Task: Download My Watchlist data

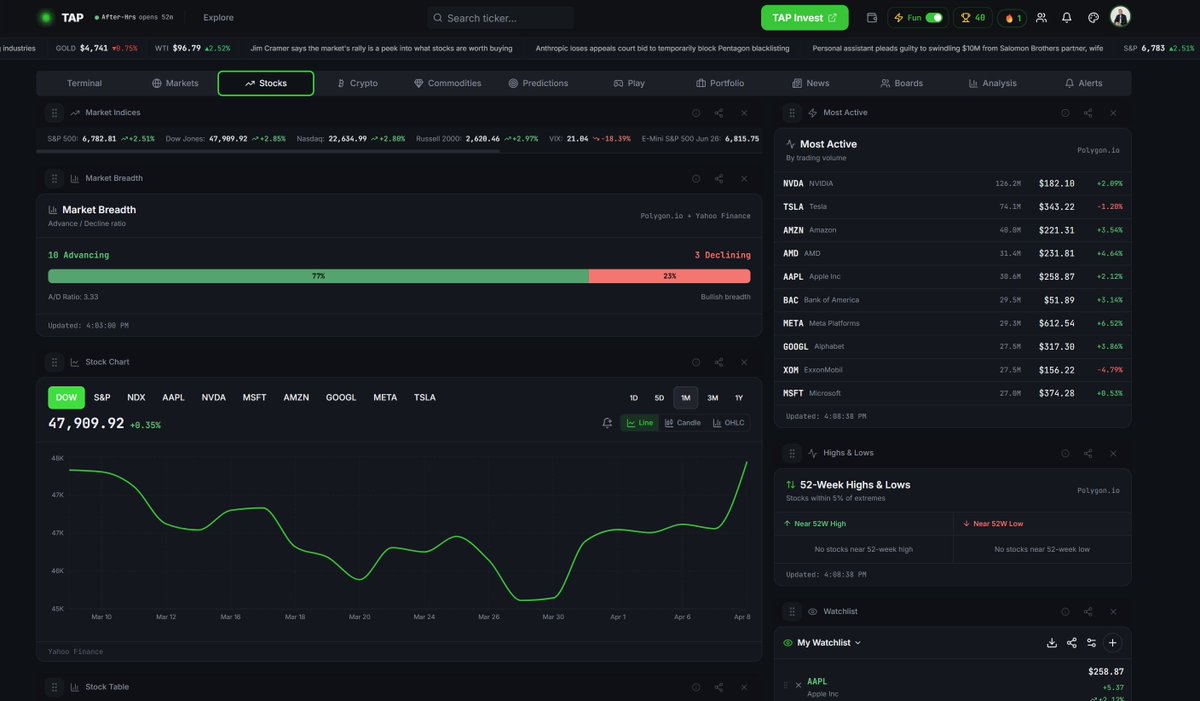Action: tap(1052, 643)
